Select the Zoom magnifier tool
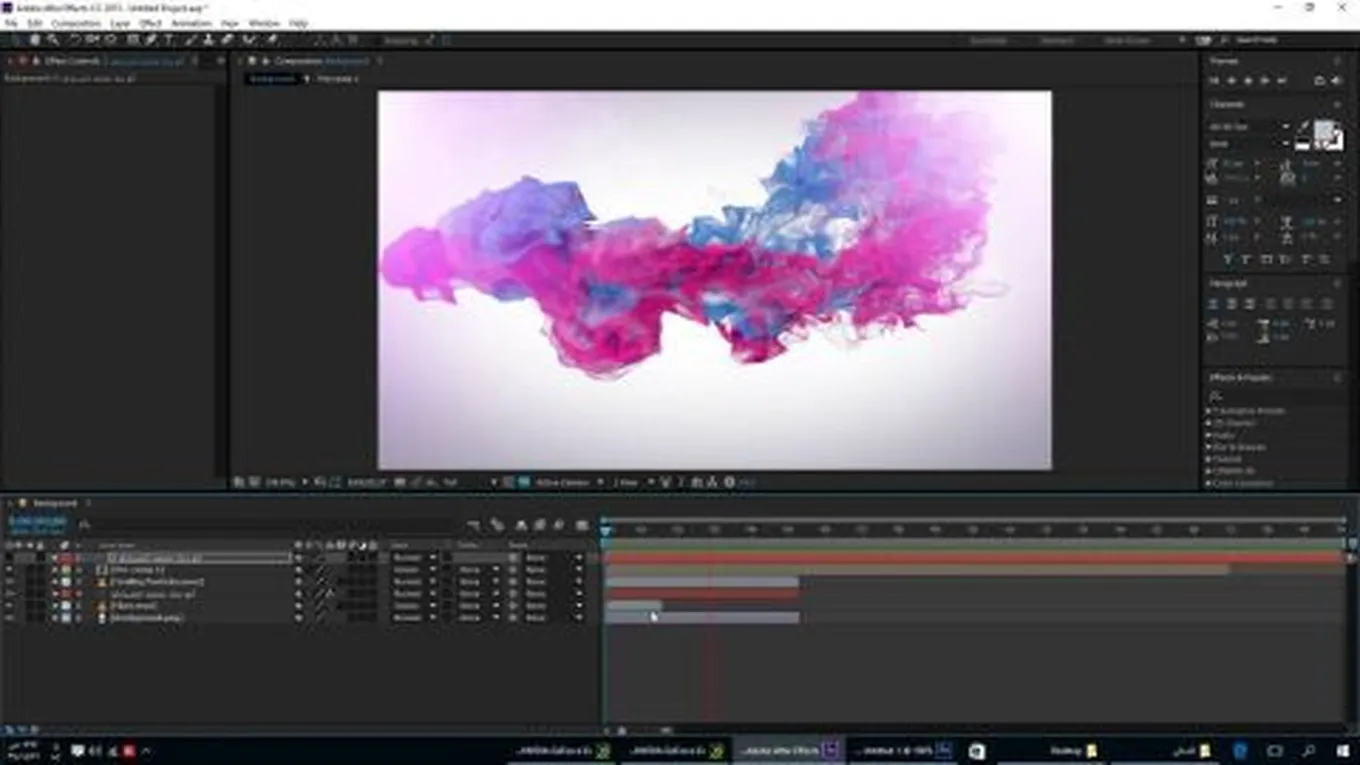1360x765 pixels. [53, 40]
